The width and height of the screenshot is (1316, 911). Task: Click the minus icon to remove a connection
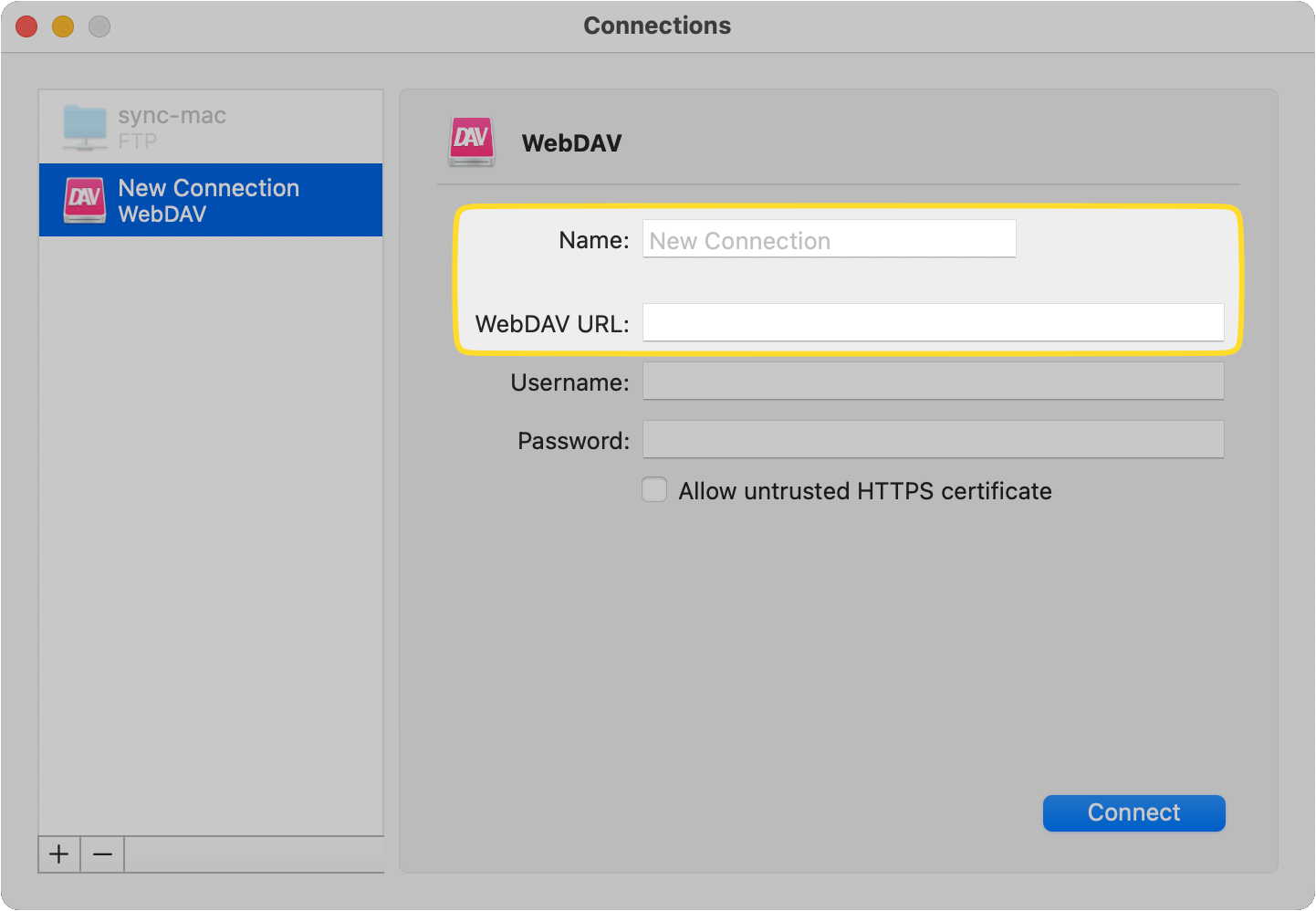pos(102,854)
